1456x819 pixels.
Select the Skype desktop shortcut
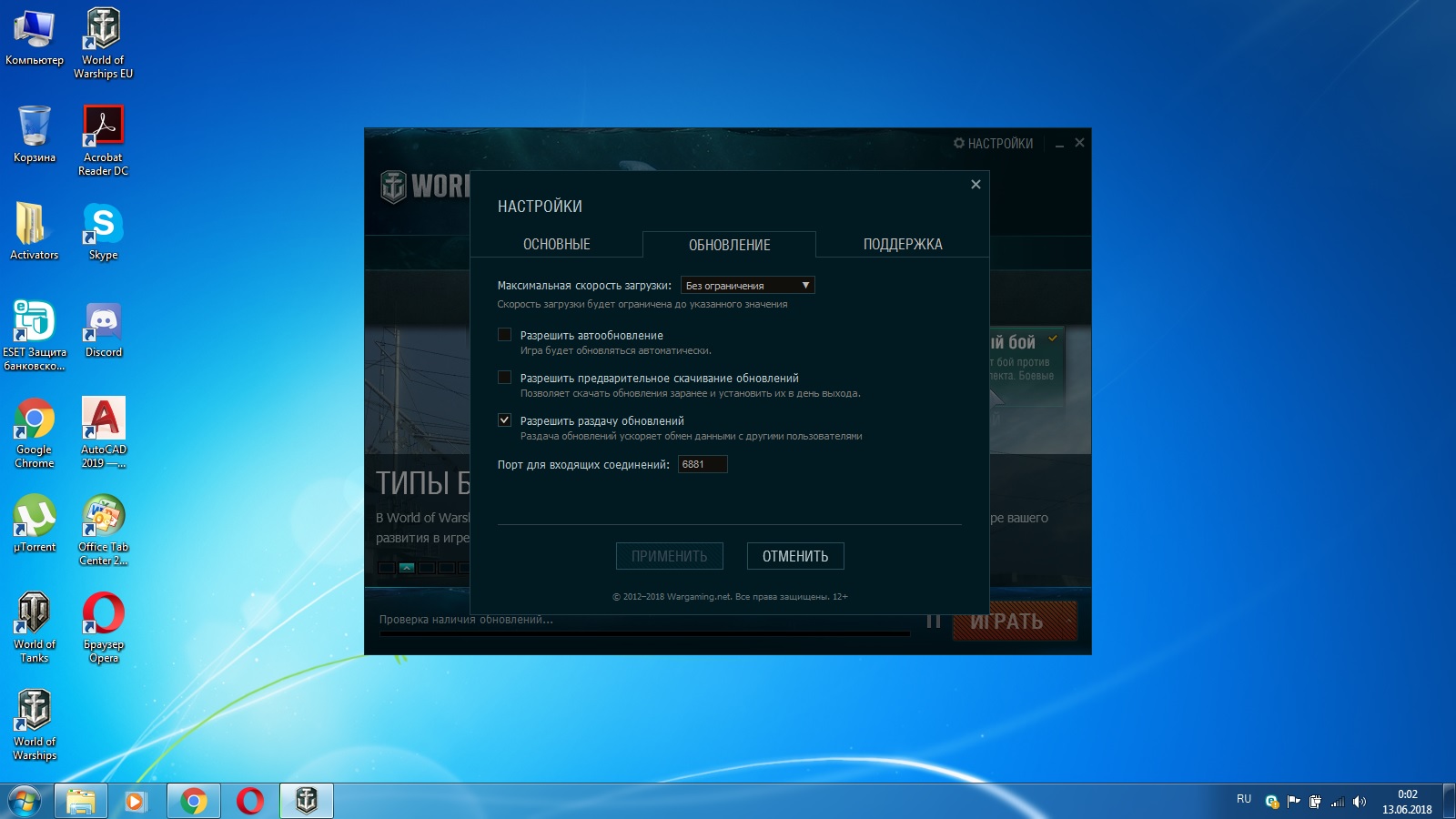click(x=103, y=231)
